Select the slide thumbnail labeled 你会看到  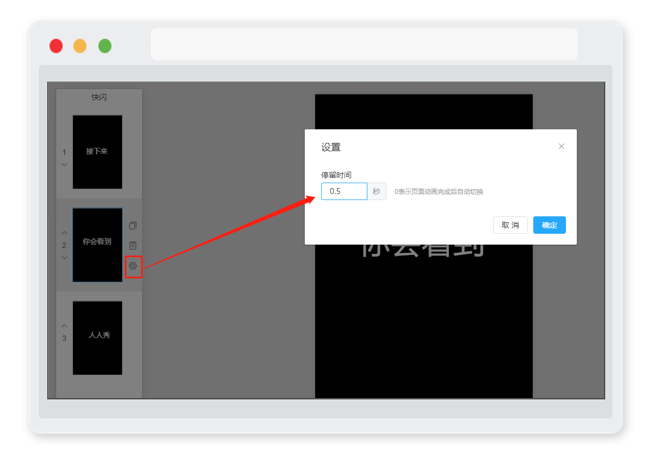pyautogui.click(x=97, y=245)
